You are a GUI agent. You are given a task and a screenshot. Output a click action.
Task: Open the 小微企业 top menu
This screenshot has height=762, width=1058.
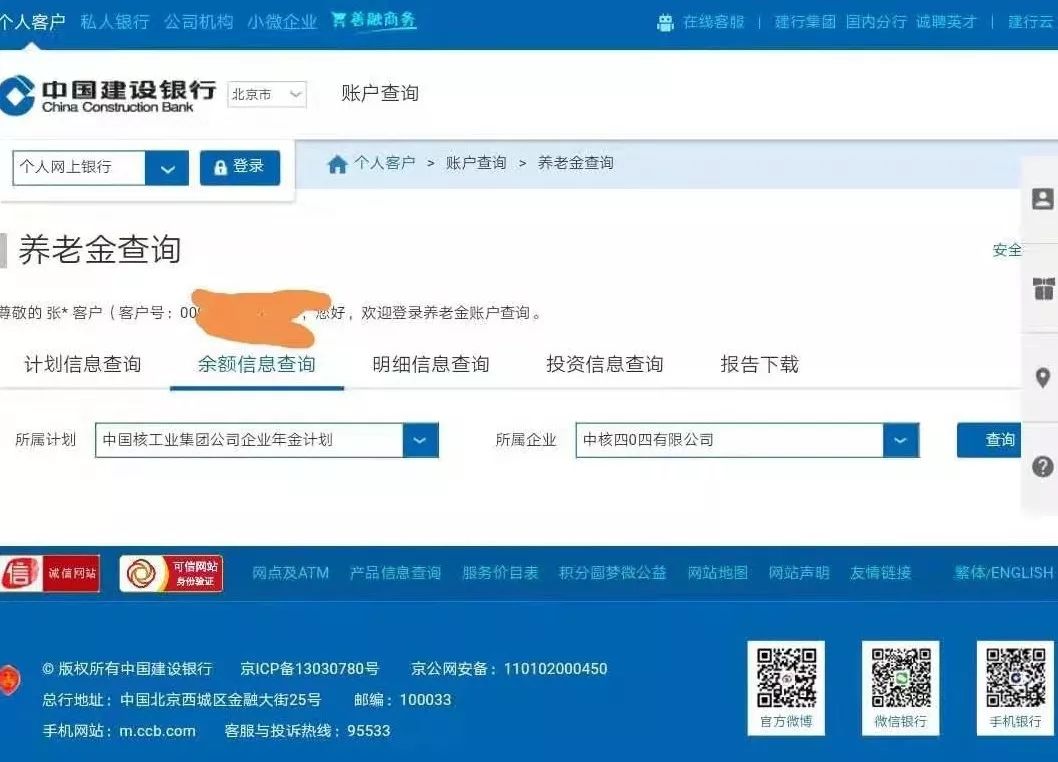click(x=282, y=22)
